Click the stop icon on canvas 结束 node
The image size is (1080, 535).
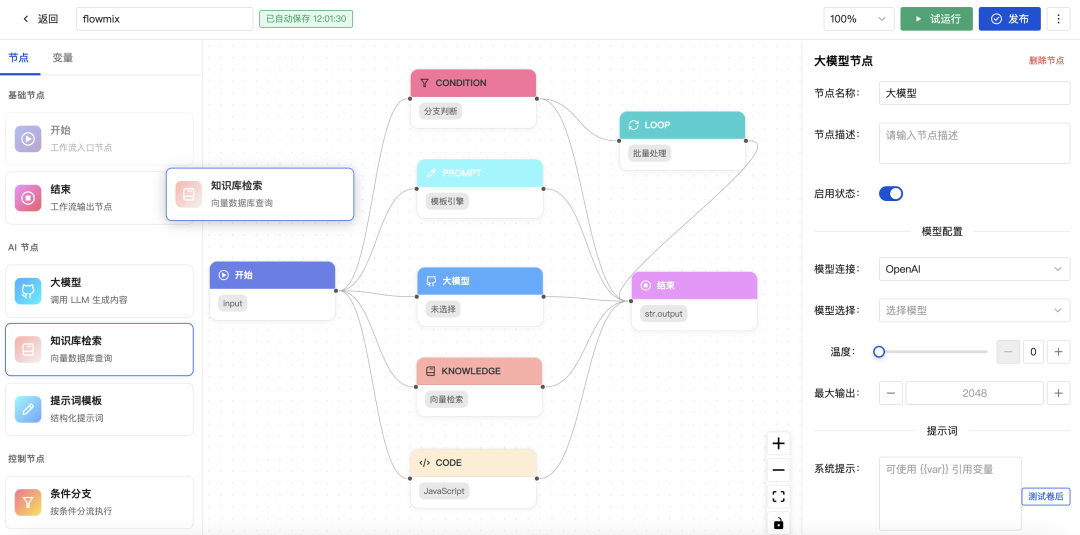[x=645, y=285]
